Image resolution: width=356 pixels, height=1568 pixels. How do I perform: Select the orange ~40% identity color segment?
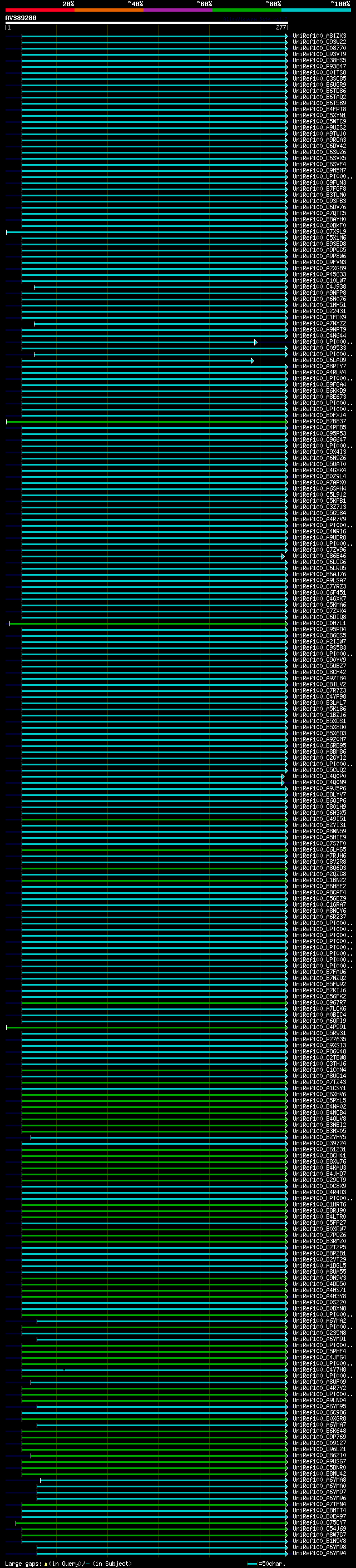click(x=109, y=10)
